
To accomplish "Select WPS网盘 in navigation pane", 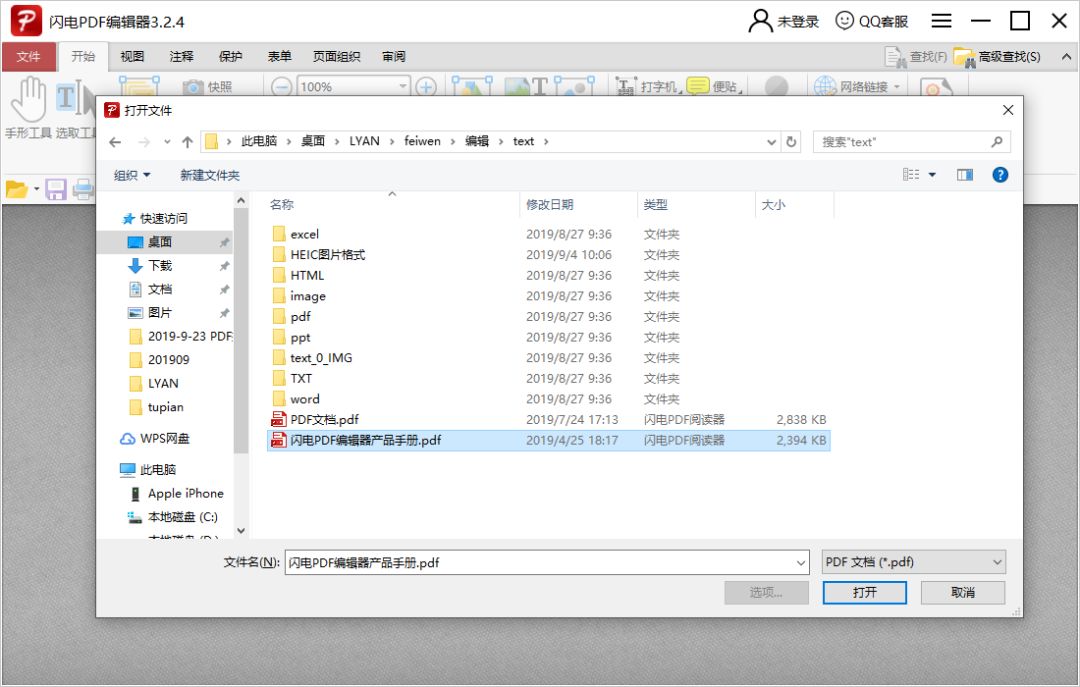I will point(156,438).
